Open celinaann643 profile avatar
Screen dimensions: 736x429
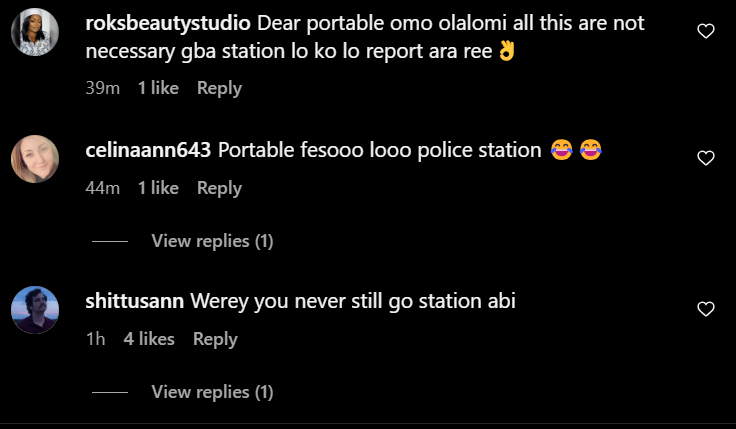click(35, 158)
